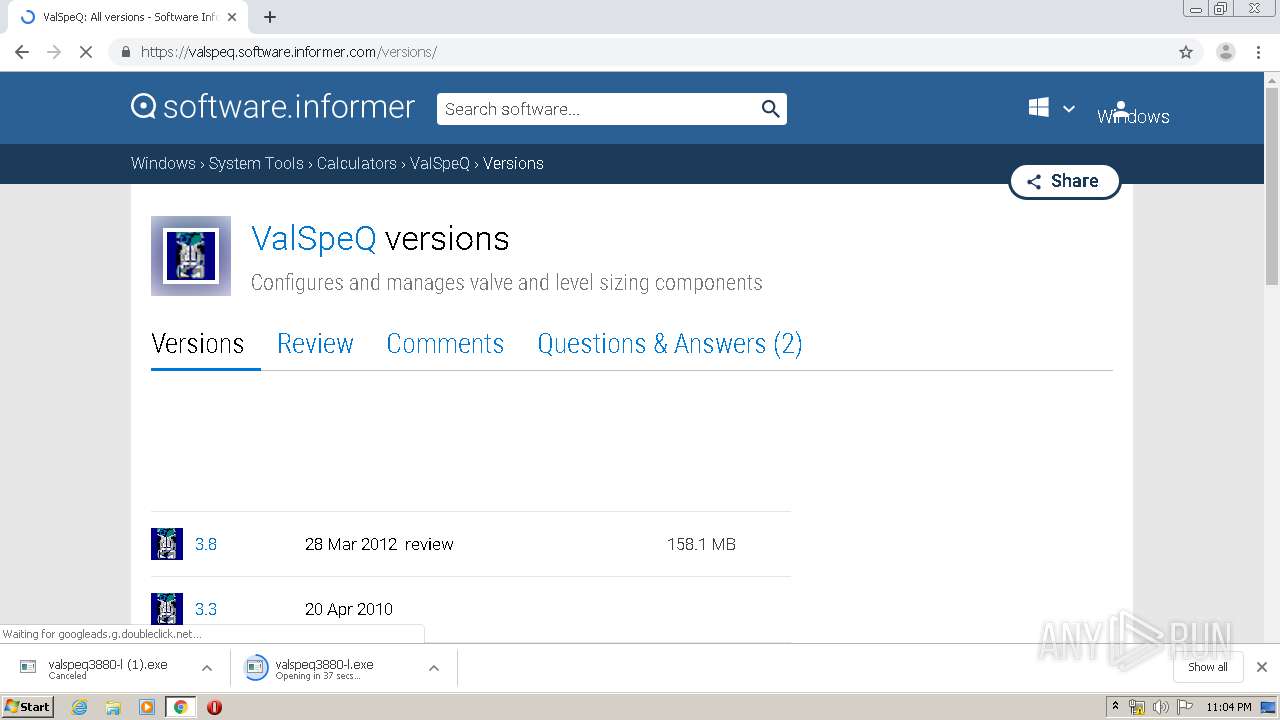The height and width of the screenshot is (720, 1280).
Task: Expand the platform selector chevron
Action: tap(1069, 109)
